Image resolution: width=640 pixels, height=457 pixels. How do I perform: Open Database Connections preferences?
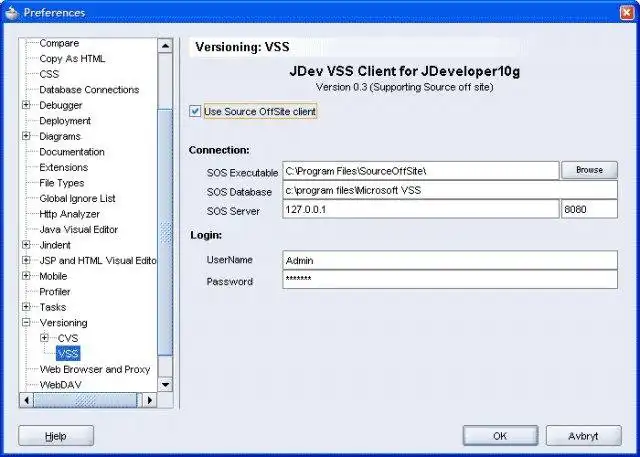(89, 89)
